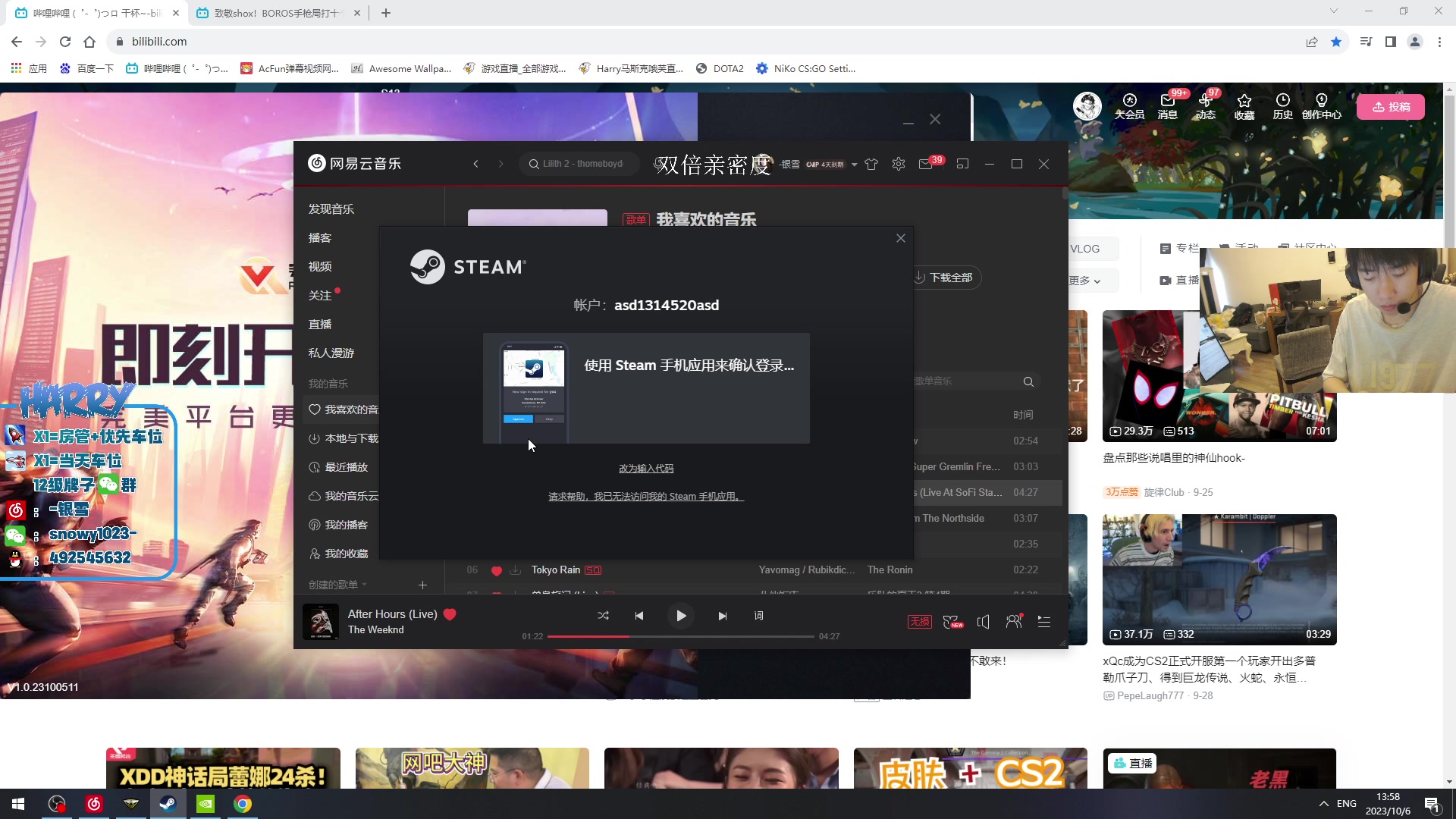Open 发现音乐 in NetEase sidebar
This screenshot has height=819, width=1456.
(331, 209)
